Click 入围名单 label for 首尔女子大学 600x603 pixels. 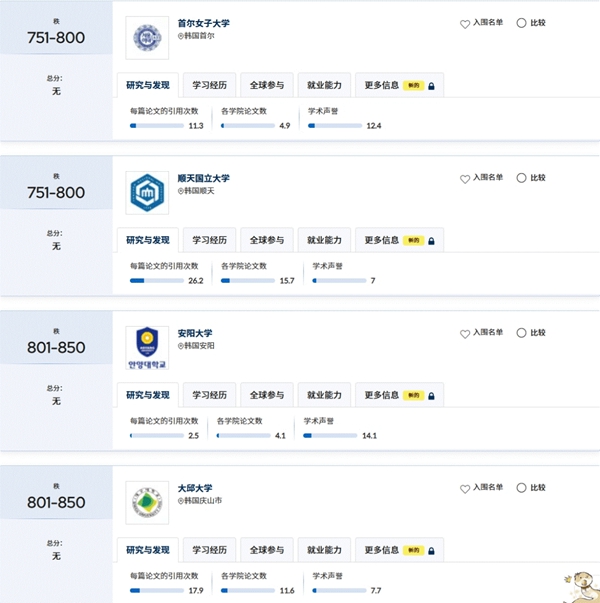[x=488, y=23]
